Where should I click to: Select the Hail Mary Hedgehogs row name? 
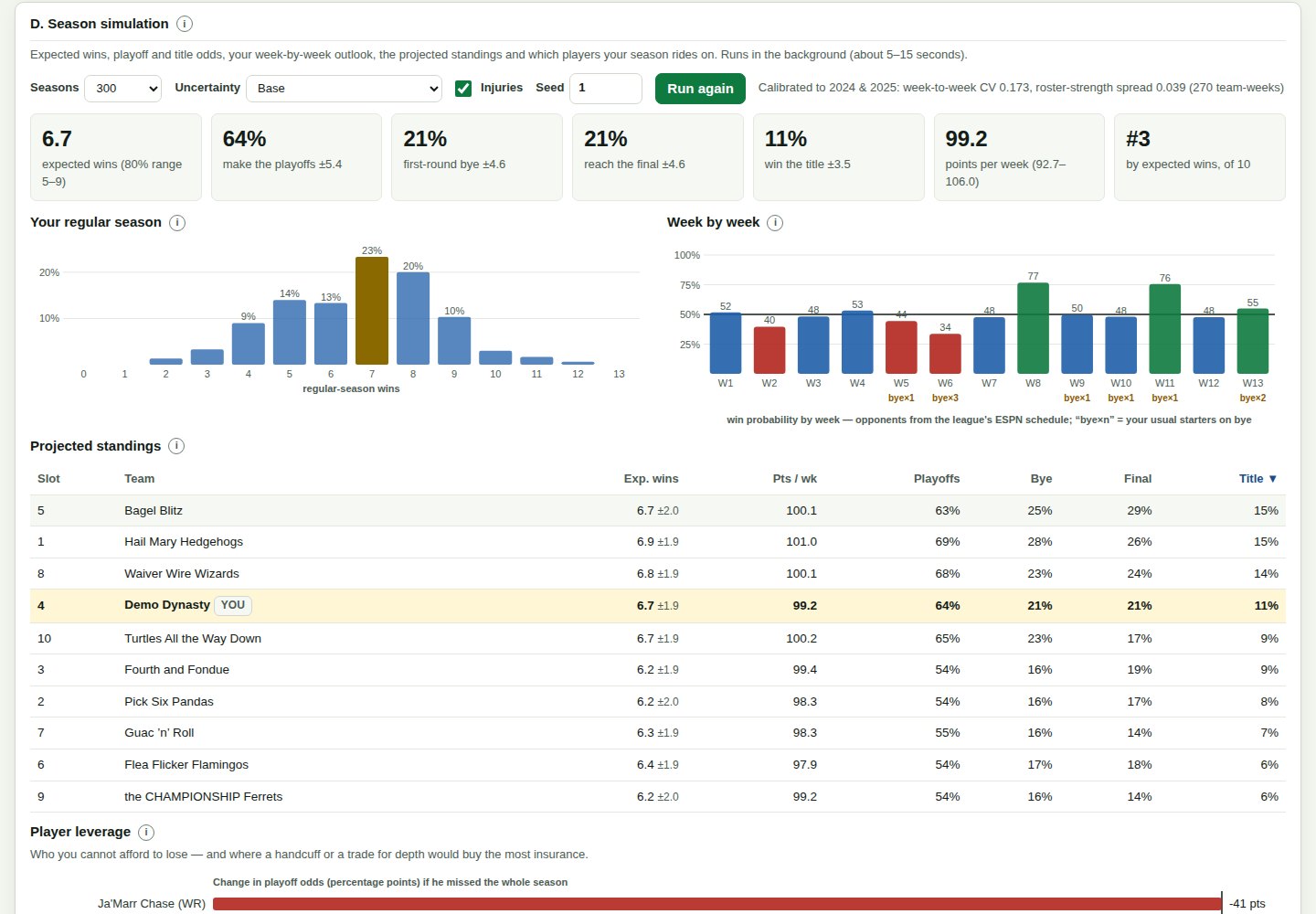pyautogui.click(x=184, y=542)
